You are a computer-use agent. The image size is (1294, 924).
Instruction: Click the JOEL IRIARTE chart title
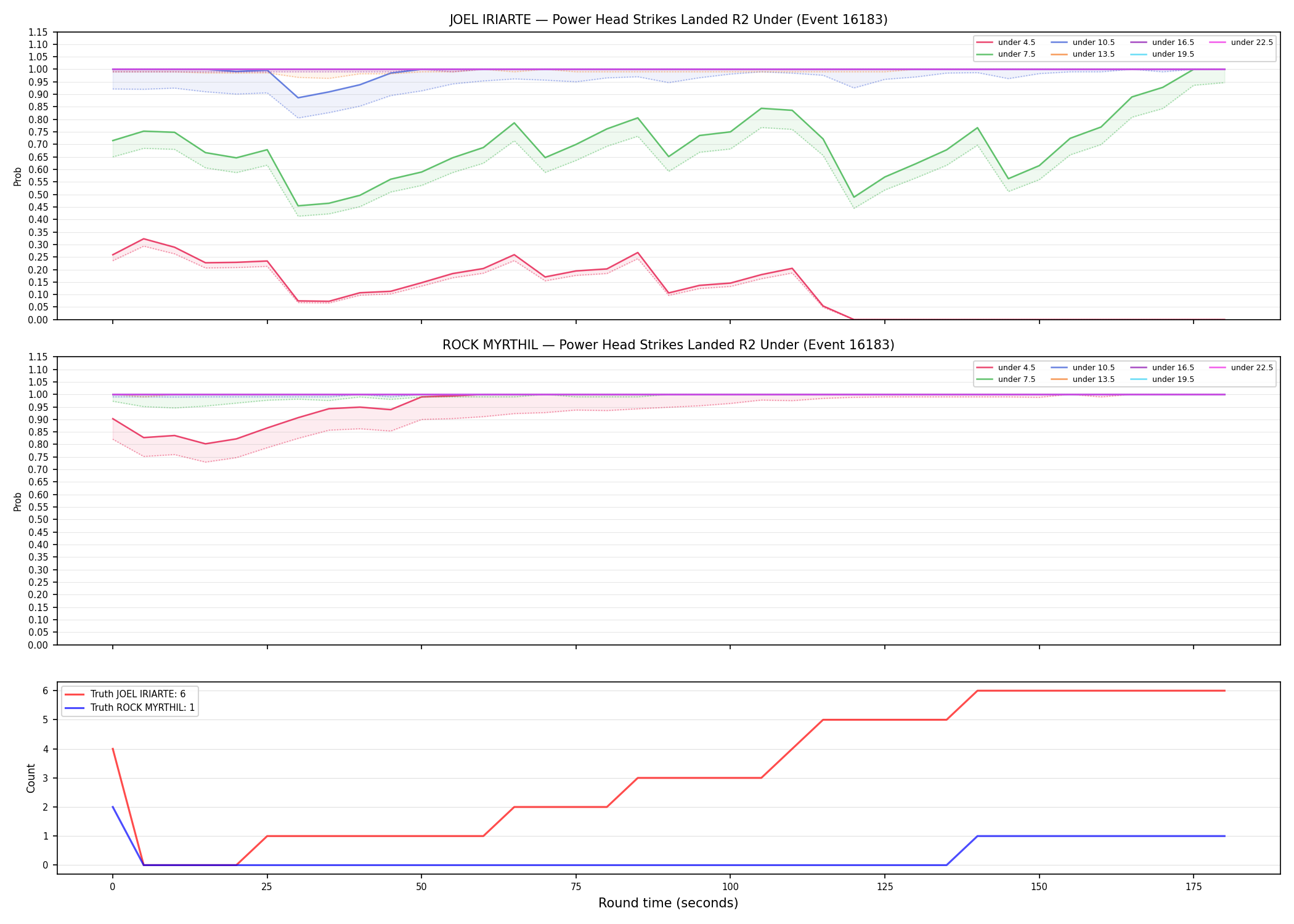tap(669, 20)
